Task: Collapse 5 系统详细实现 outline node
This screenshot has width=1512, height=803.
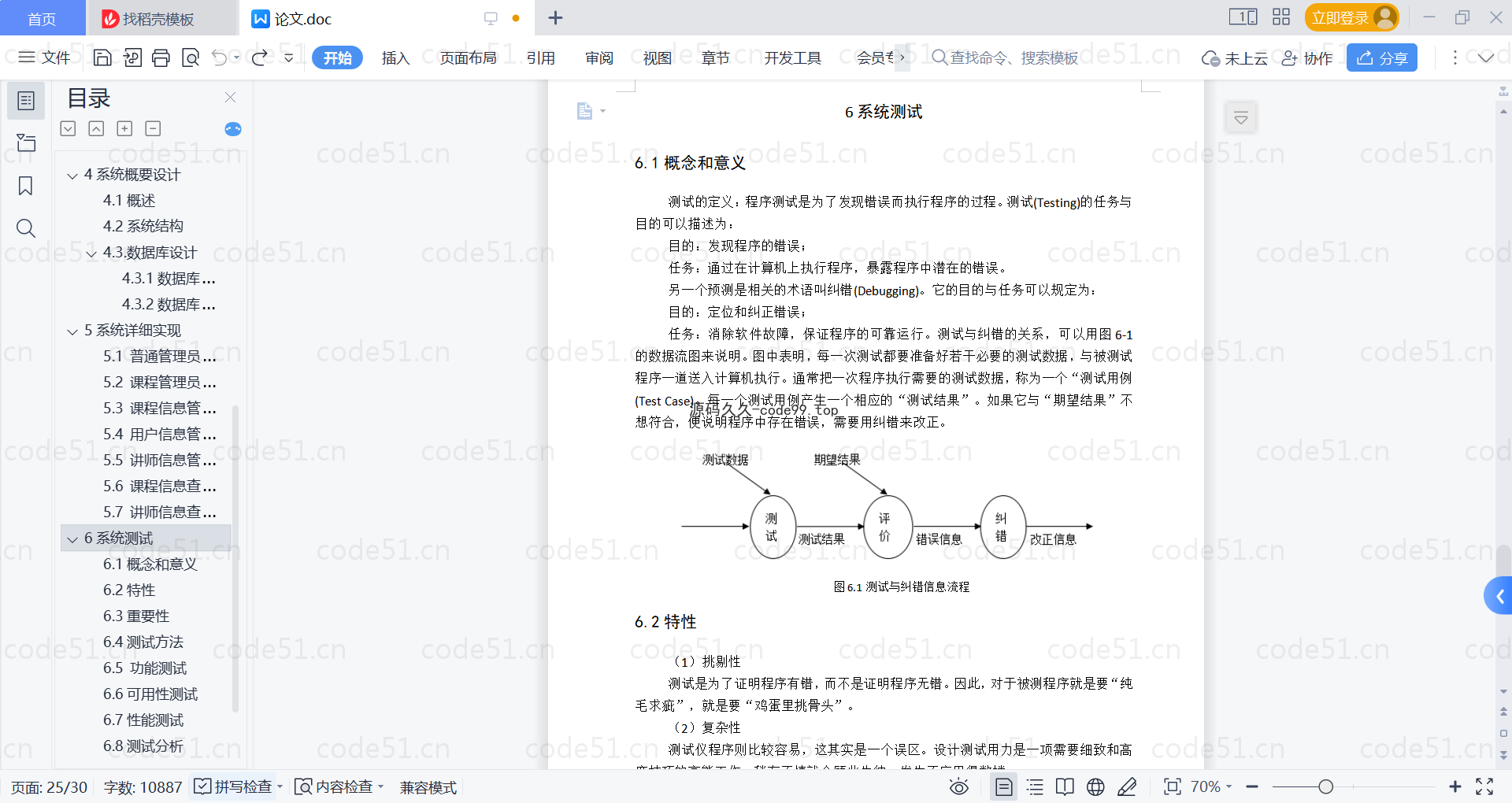Action: point(72,331)
